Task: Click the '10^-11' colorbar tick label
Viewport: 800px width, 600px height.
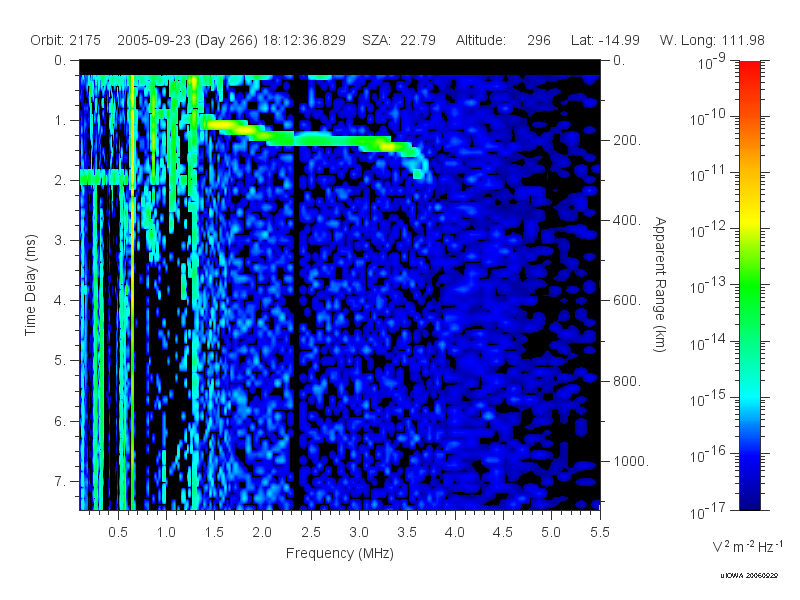Action: [708, 174]
